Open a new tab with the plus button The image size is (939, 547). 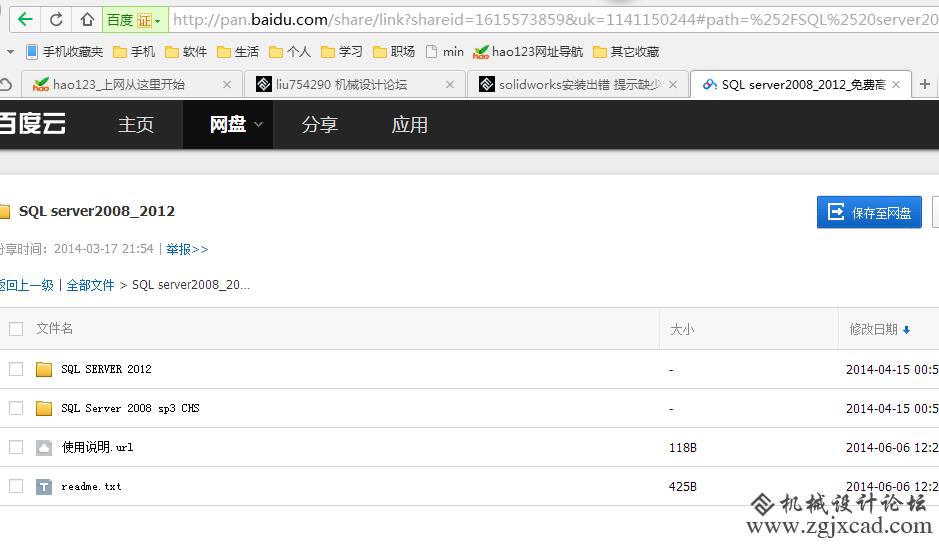pos(925,84)
